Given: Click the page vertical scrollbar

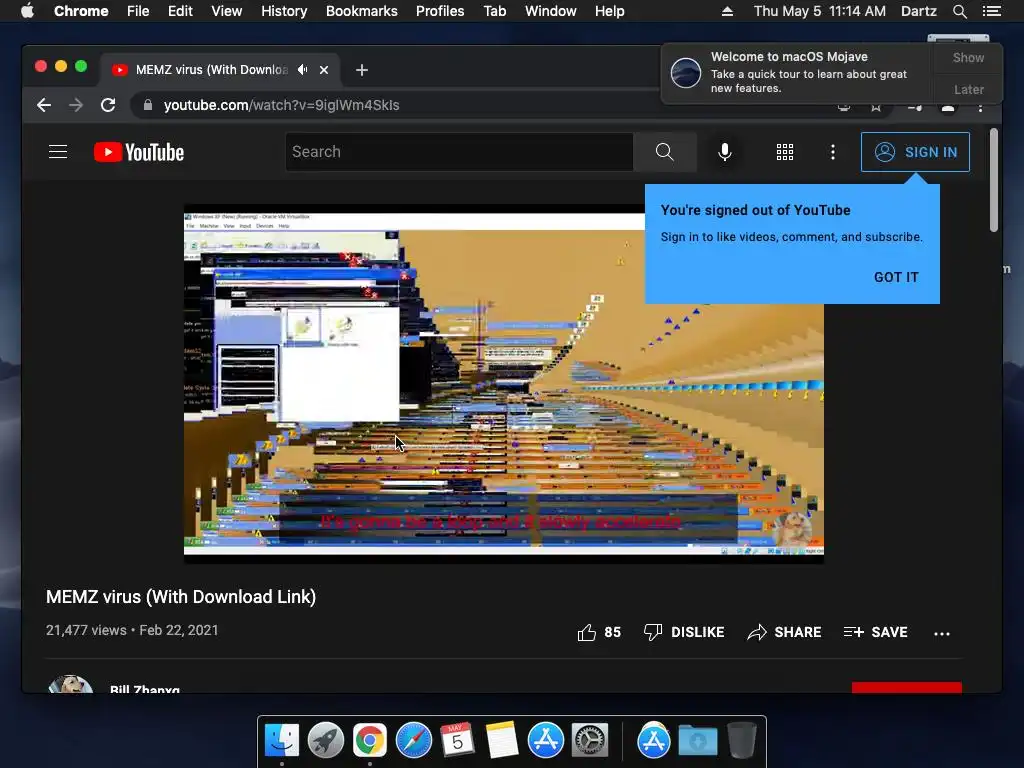Looking at the screenshot, I should point(993,180).
